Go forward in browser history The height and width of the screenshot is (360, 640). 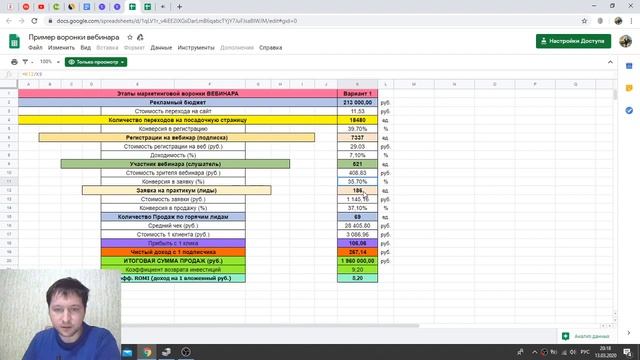pos(21,21)
